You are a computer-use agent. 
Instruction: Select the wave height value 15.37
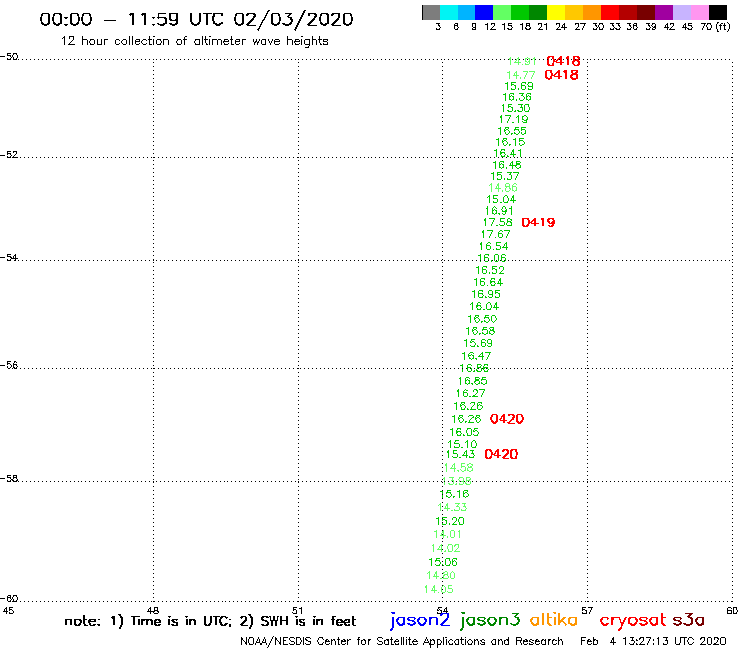[505, 176]
